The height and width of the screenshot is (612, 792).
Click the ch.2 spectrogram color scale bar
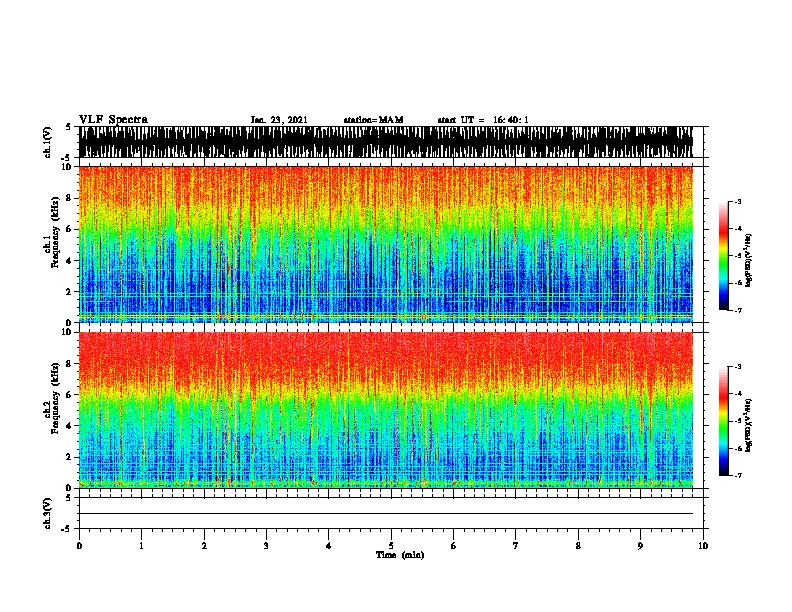[724, 421]
